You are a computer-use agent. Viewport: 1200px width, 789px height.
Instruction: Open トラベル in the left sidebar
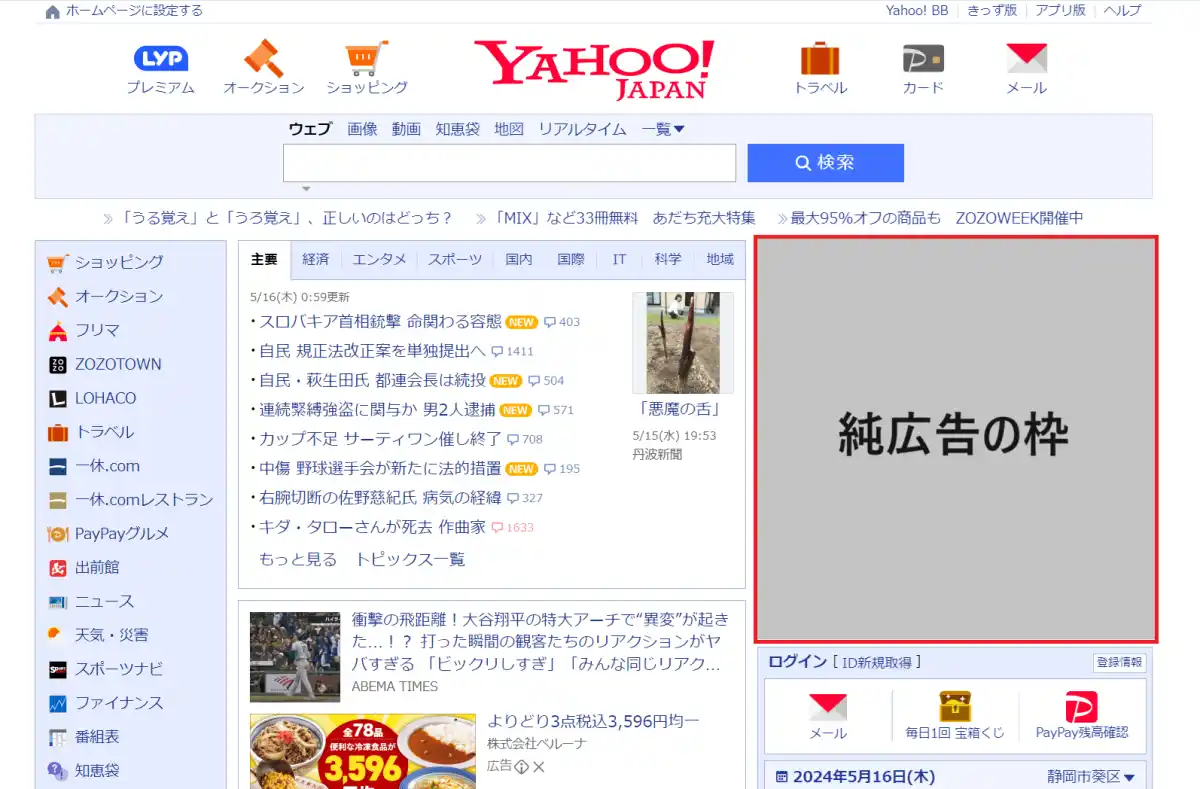[x=104, y=432]
